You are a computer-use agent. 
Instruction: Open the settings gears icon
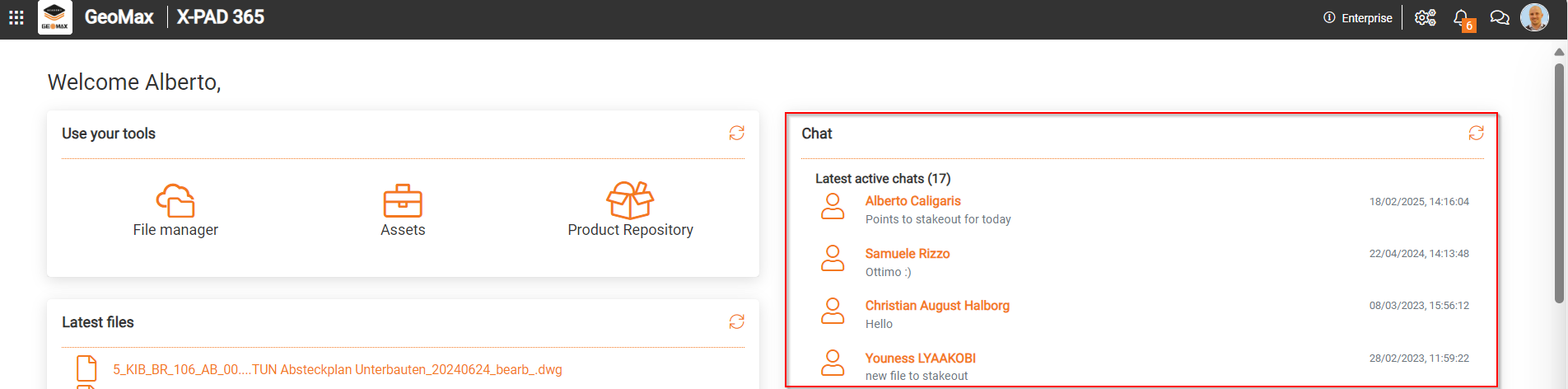(x=1425, y=17)
